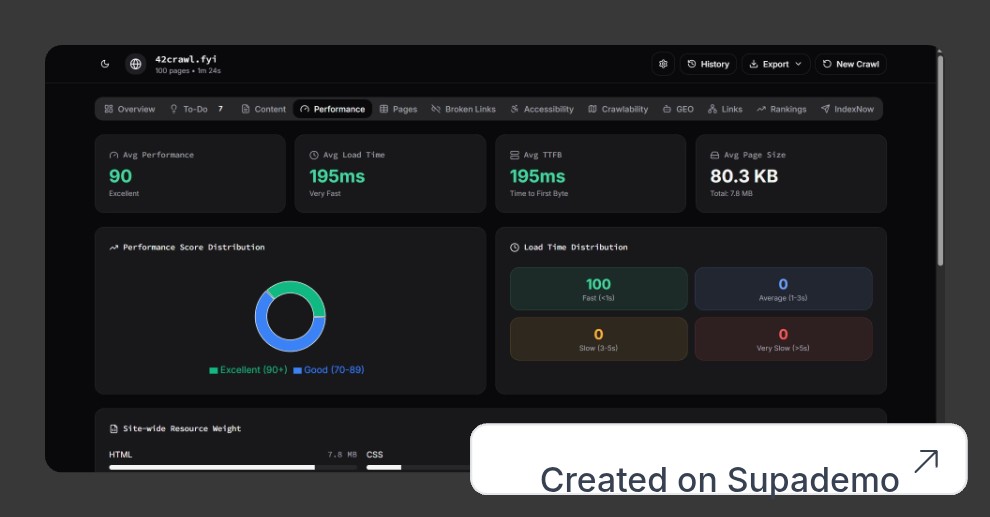Select the Fast (<1s) load time tile
990x517 pixels.
[598, 289]
